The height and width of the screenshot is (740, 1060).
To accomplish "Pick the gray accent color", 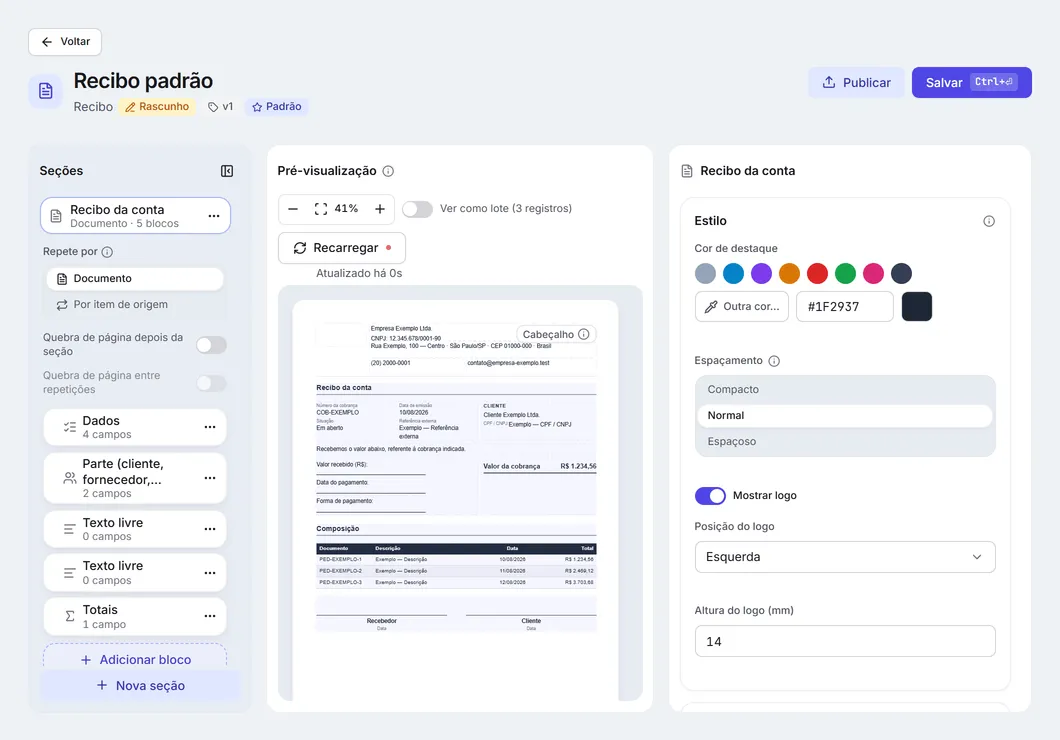I will tap(705, 274).
